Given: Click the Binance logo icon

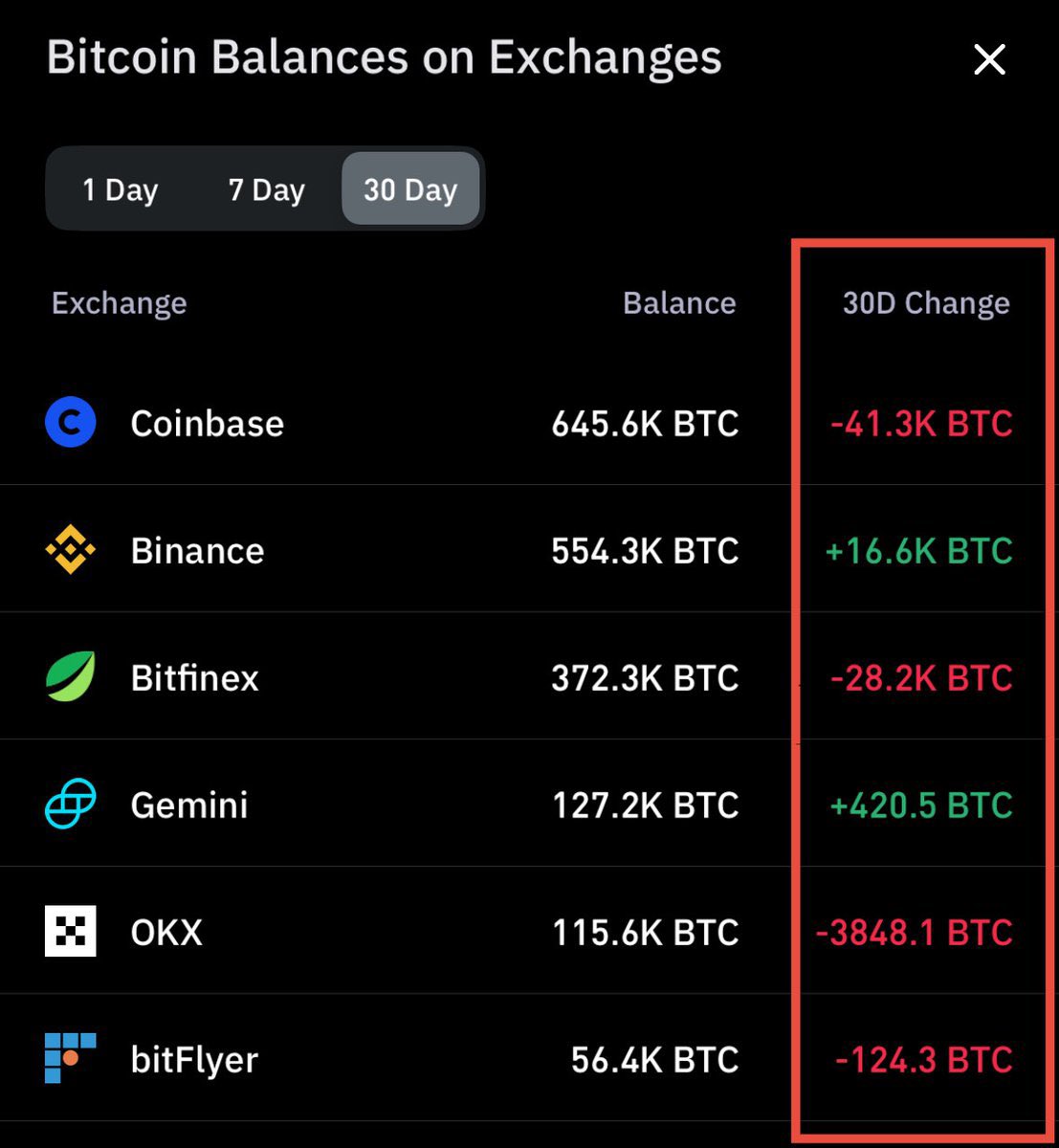Looking at the screenshot, I should (71, 550).
